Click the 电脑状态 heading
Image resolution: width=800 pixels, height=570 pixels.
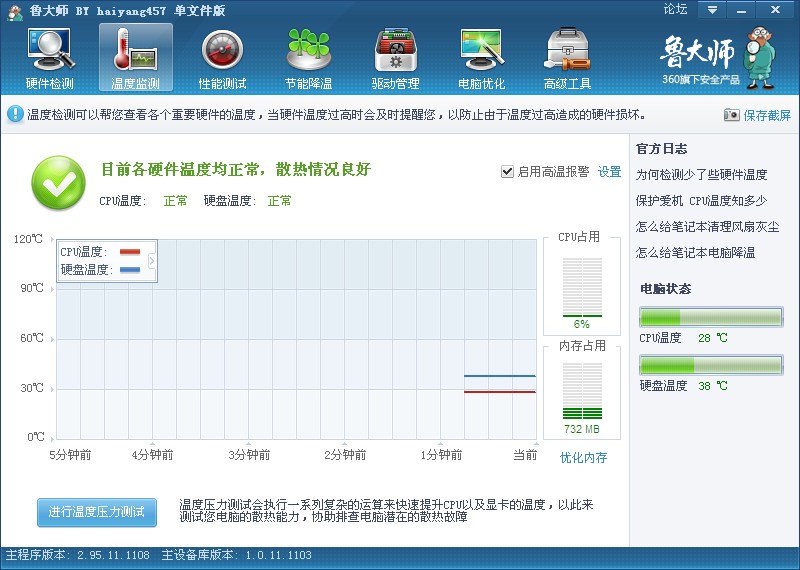[665, 289]
